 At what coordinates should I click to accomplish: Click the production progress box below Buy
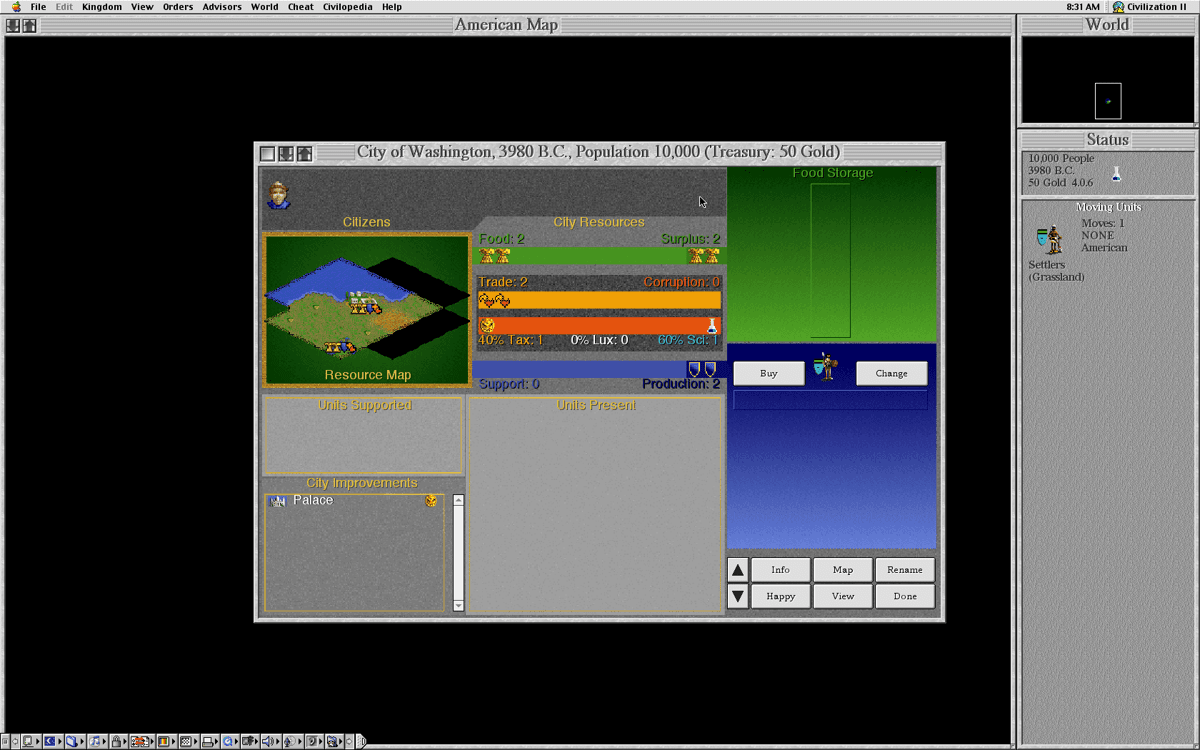click(830, 400)
